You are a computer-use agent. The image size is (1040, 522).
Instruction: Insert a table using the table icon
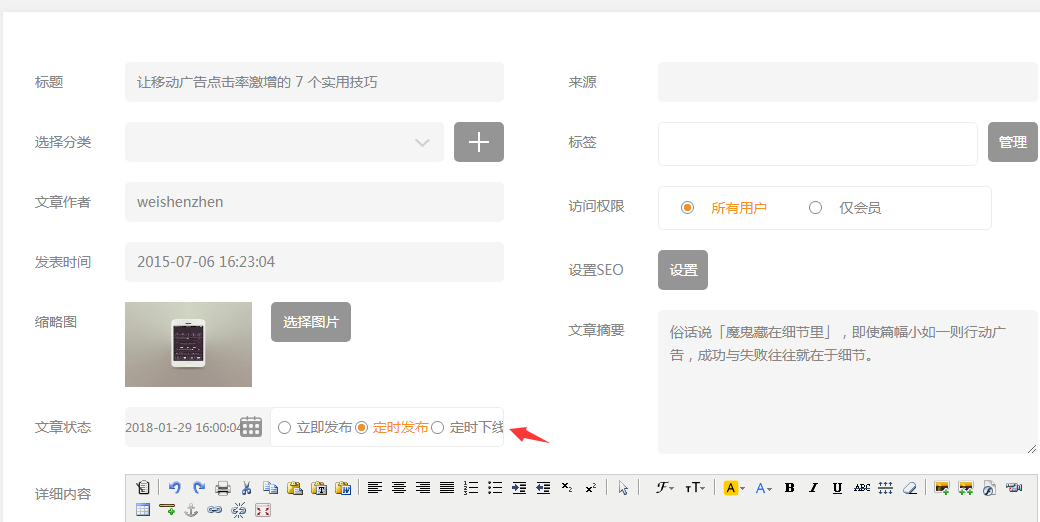[x=143, y=510]
